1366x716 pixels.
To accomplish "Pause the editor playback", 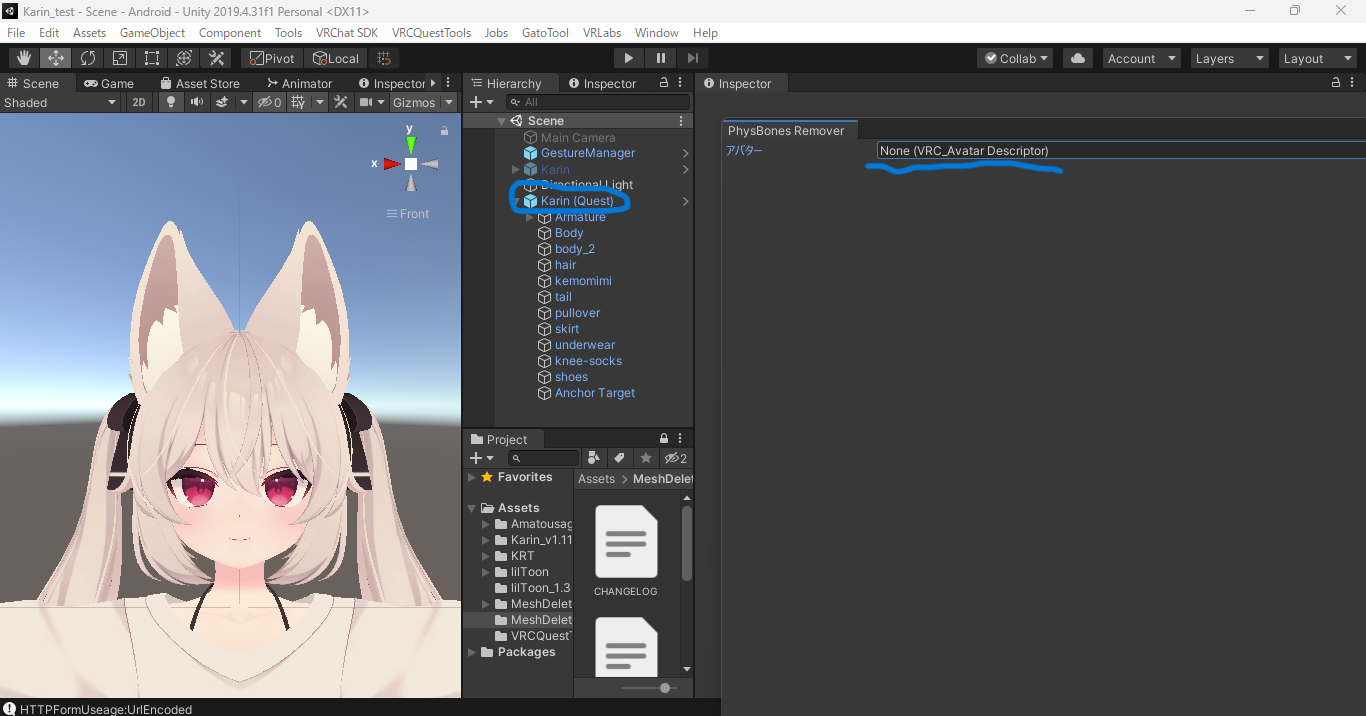I will pyautogui.click(x=661, y=58).
